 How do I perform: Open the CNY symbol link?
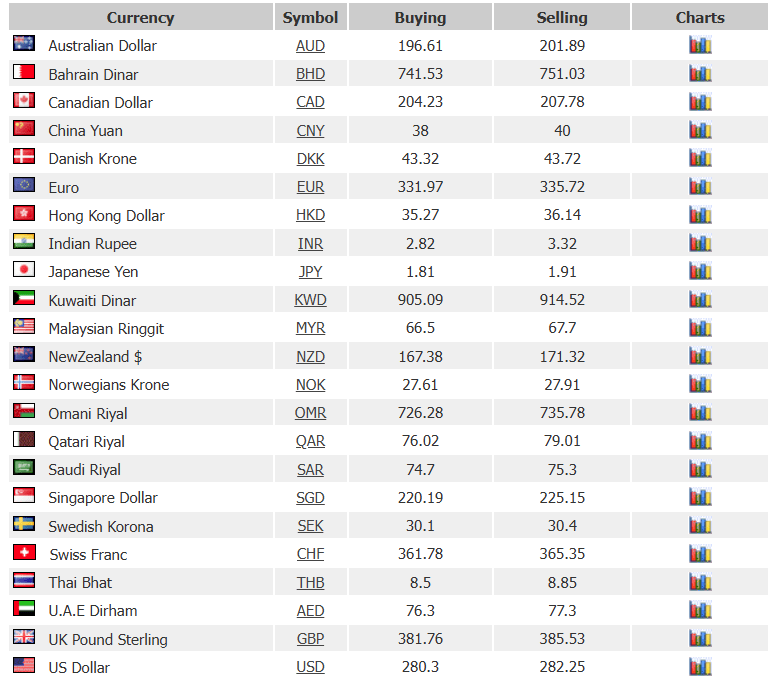coord(310,131)
